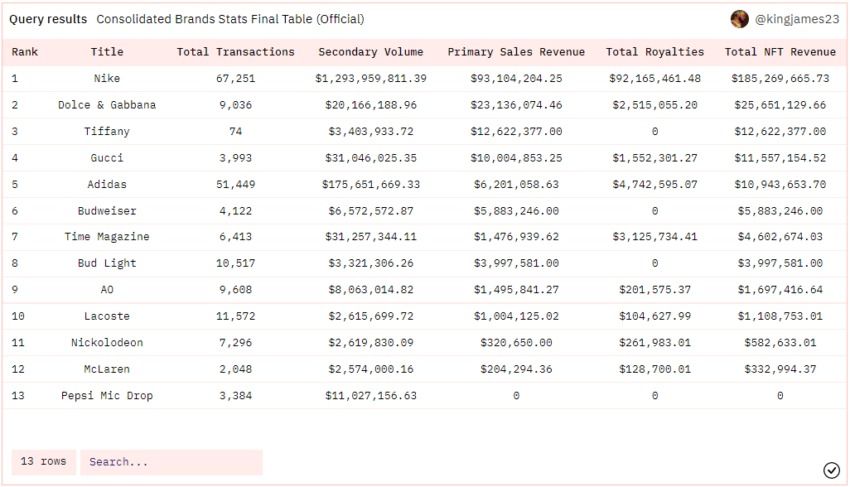The image size is (850, 487).
Task: Select Gucci total royalties cell
Action: [655, 158]
